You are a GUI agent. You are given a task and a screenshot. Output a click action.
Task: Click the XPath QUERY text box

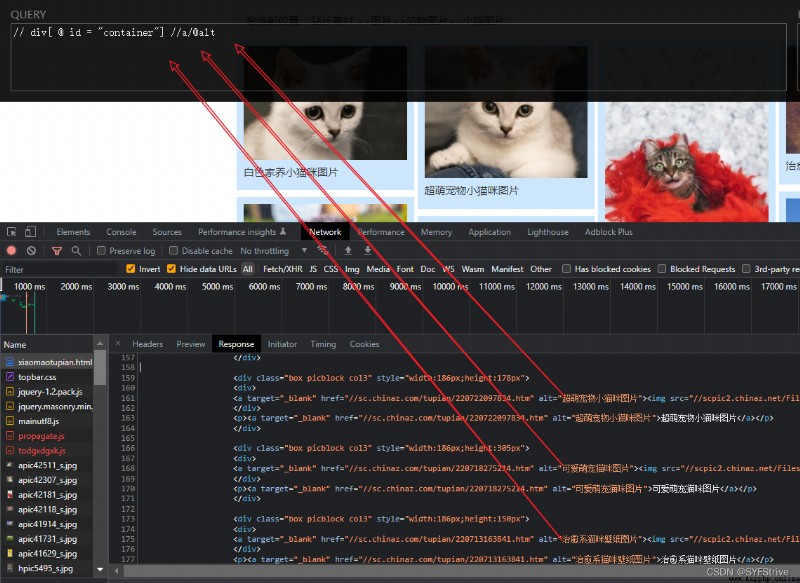coord(398,57)
